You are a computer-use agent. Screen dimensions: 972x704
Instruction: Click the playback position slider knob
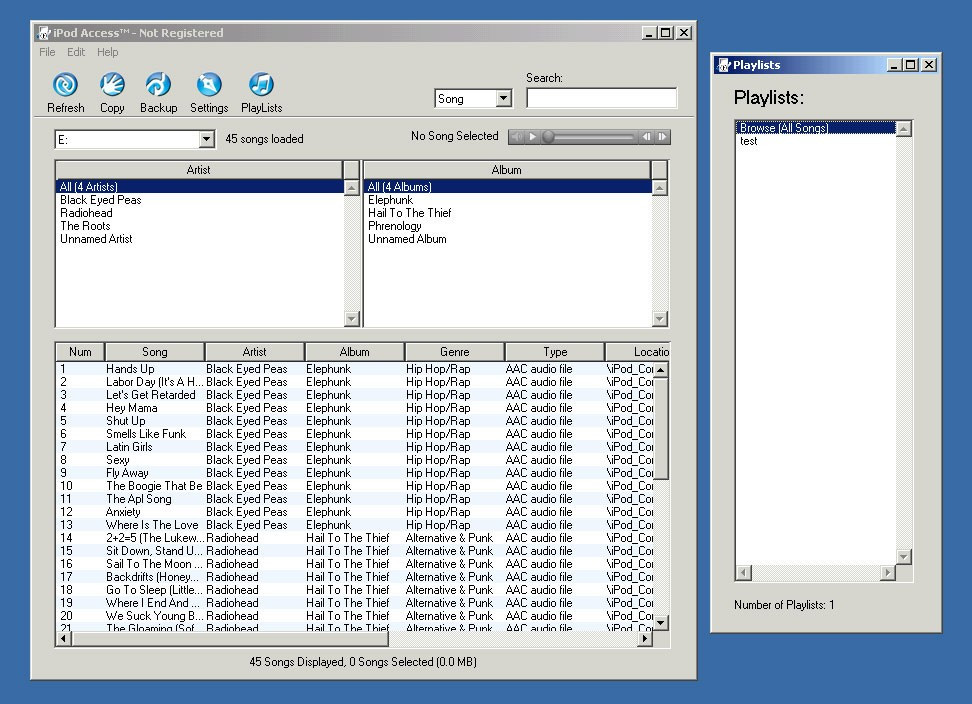(548, 137)
